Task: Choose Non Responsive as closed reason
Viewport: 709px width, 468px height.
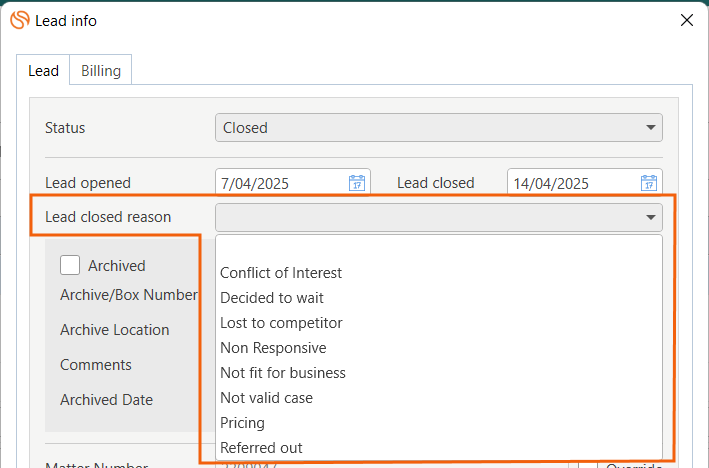Action: [273, 348]
